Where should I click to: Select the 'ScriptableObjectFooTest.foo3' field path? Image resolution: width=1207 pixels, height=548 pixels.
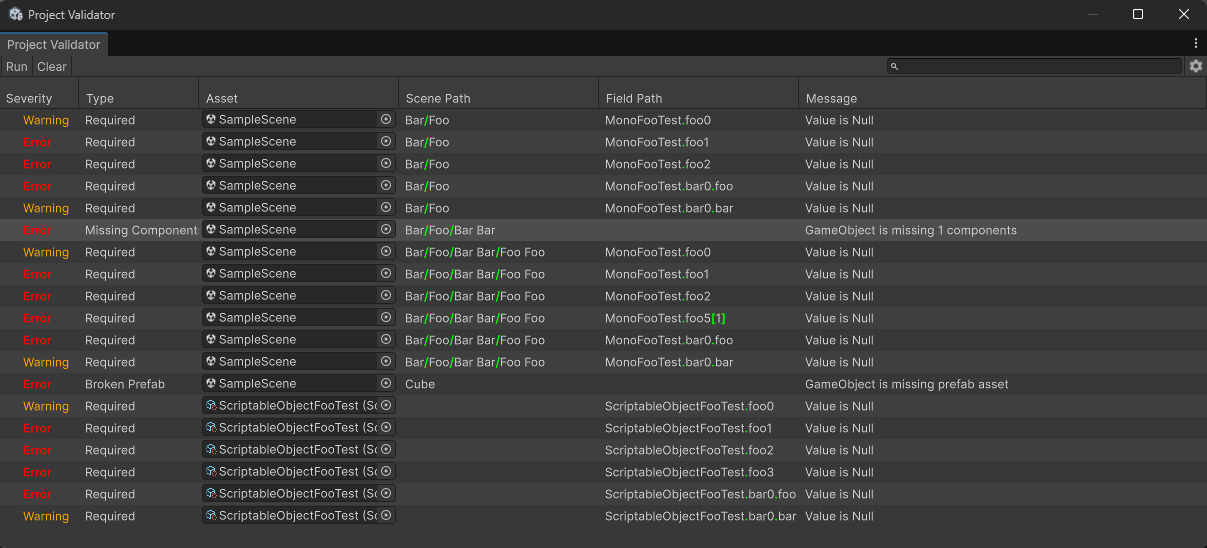tap(689, 472)
